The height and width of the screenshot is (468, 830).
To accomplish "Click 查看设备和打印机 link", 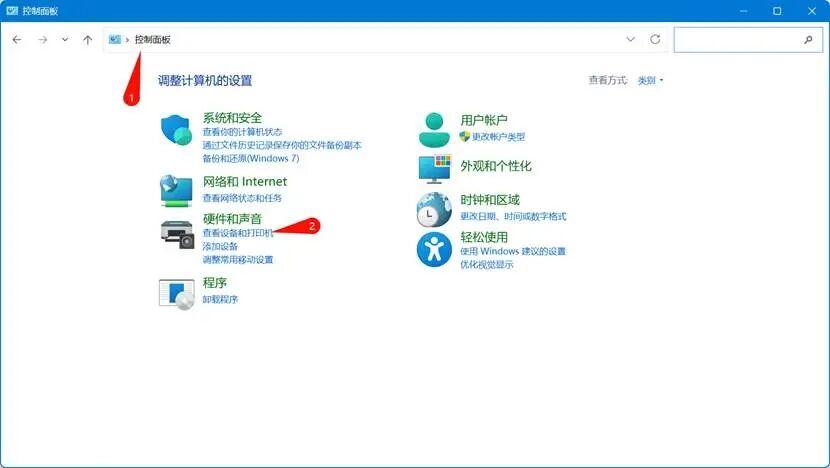I will (x=238, y=233).
